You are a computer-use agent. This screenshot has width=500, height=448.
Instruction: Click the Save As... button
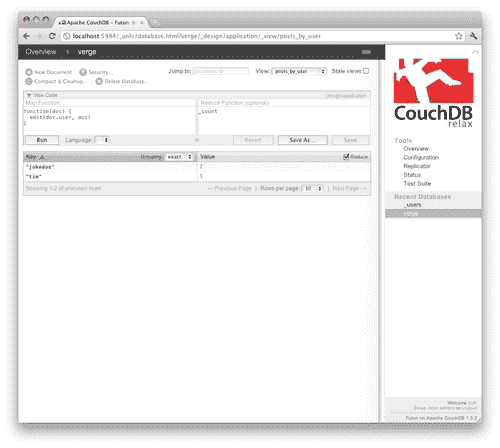coord(303,140)
